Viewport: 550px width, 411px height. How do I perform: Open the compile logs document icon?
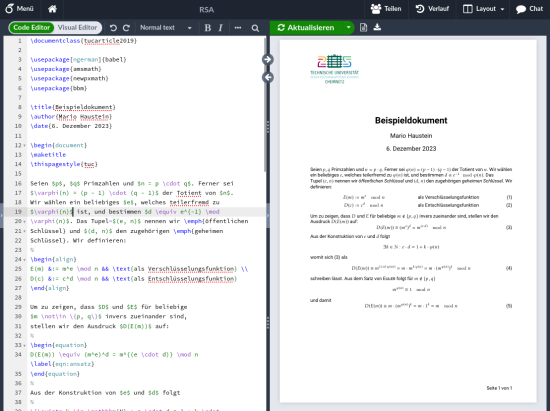tap(363, 27)
